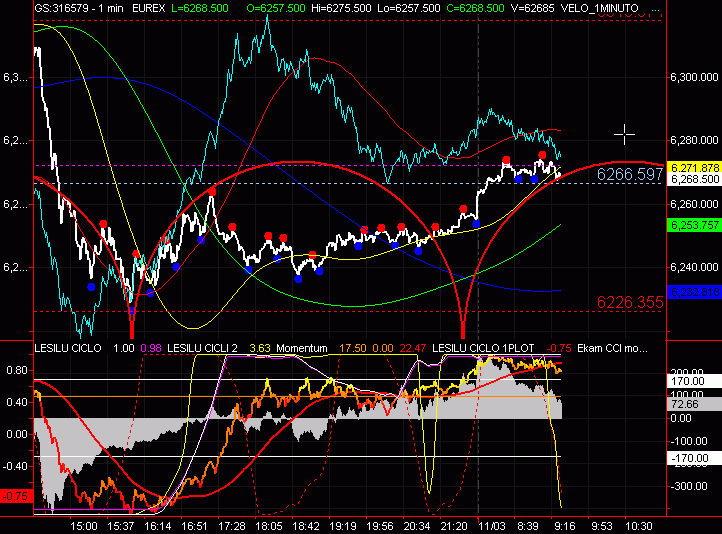This screenshot has height=534, width=722.
Task: Click the red -0.75 tag on left axis
Action: (x=16, y=496)
